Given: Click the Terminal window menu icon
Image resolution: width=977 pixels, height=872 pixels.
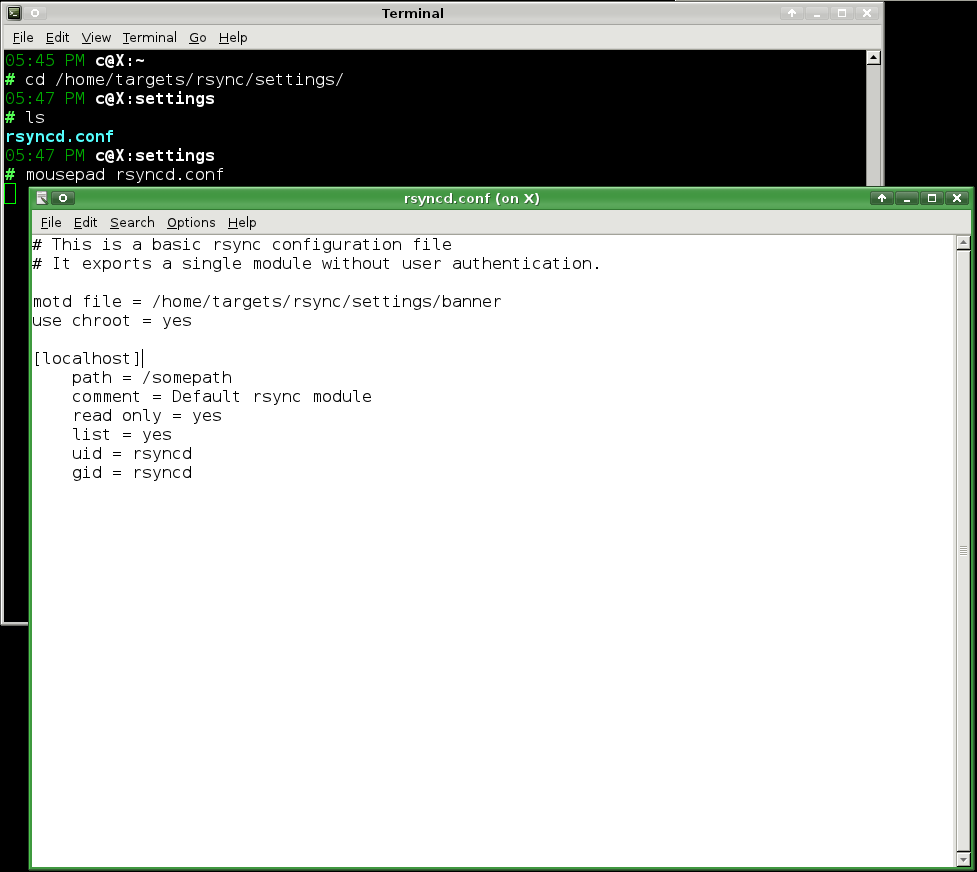Looking at the screenshot, I should (x=14, y=12).
